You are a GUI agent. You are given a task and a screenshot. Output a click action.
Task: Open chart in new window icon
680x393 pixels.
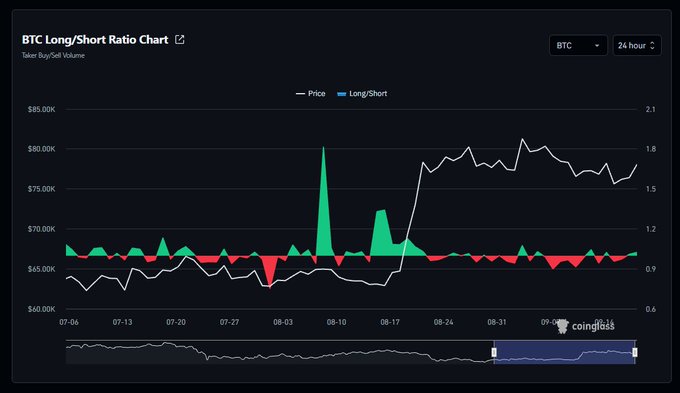pyautogui.click(x=180, y=40)
